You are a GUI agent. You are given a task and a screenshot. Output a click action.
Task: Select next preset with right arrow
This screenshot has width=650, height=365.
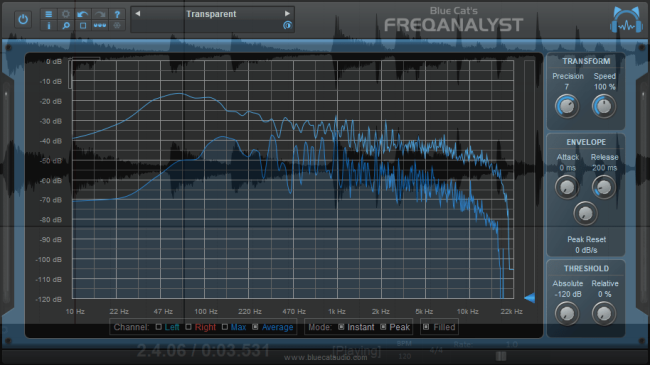[287, 14]
